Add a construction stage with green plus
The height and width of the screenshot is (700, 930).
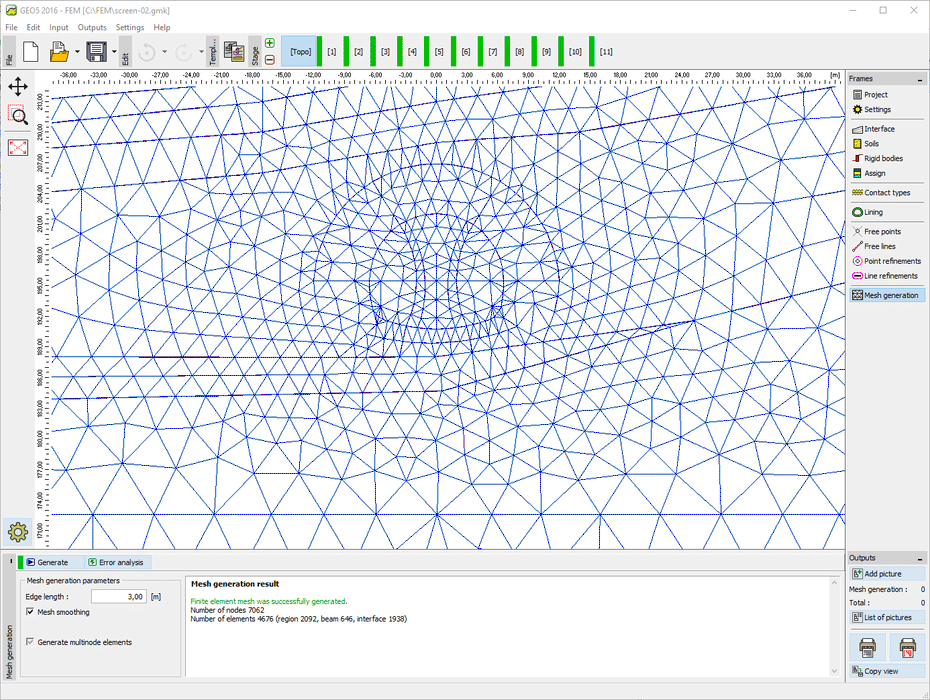(270, 43)
